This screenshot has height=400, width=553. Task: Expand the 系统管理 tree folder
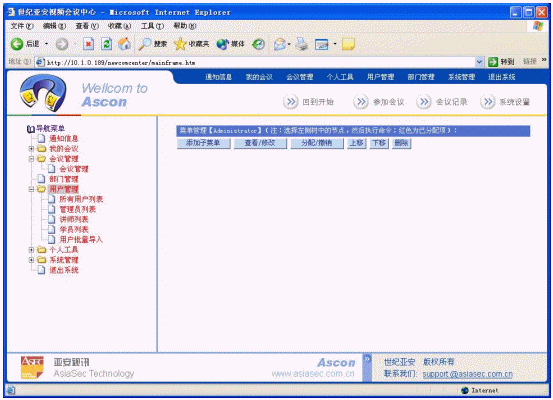[x=31, y=260]
